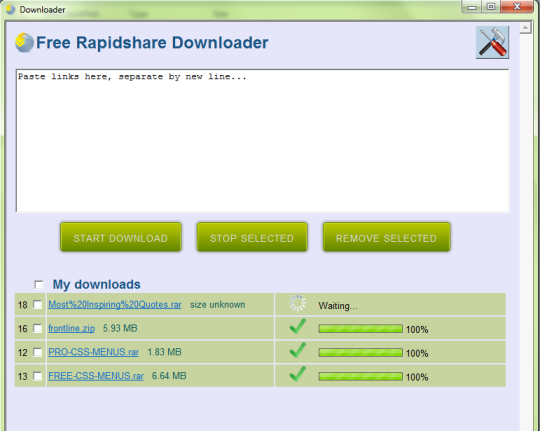Click the Downloader title bar app icon

pos(11,9)
